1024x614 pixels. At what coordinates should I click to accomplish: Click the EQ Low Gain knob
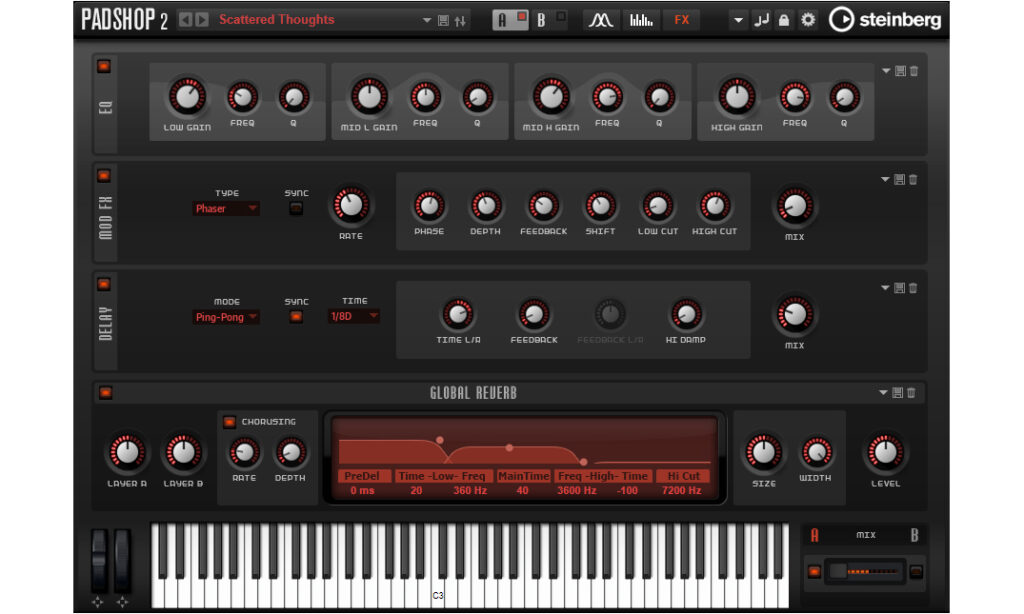[187, 97]
